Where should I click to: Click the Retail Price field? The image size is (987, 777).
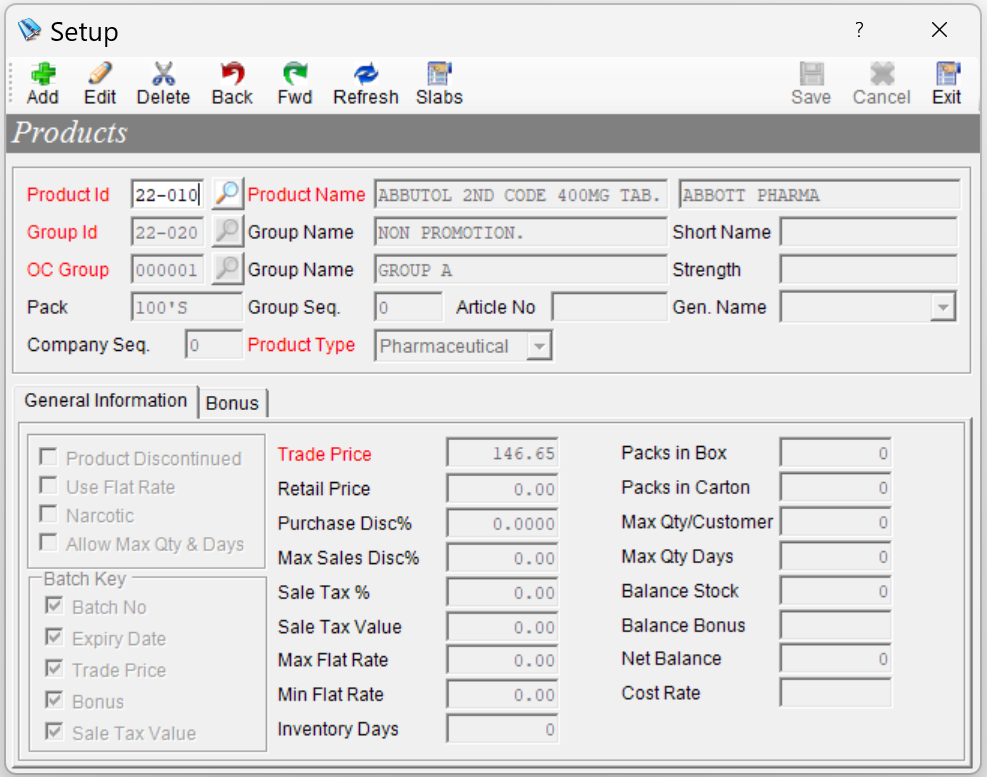(x=502, y=489)
